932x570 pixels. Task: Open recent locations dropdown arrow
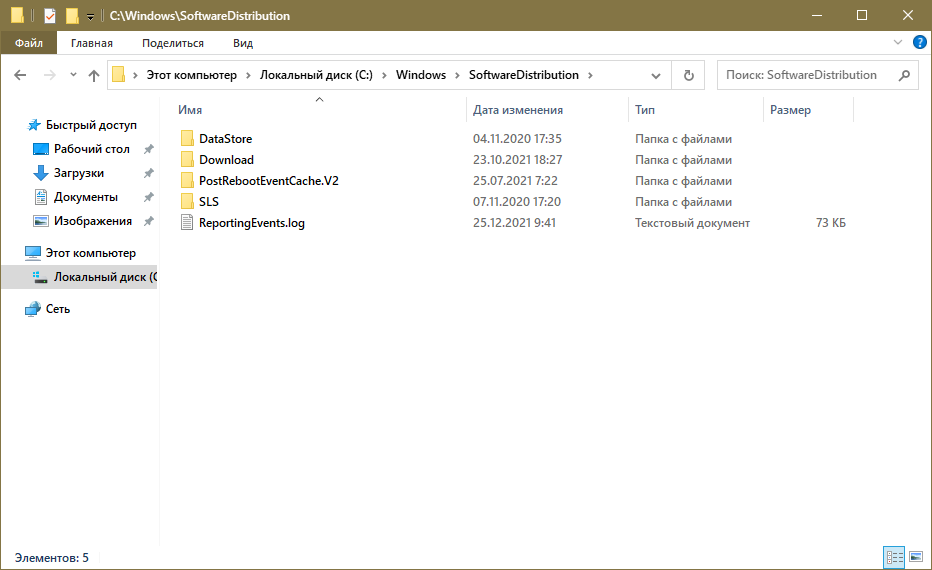pyautogui.click(x=73, y=75)
